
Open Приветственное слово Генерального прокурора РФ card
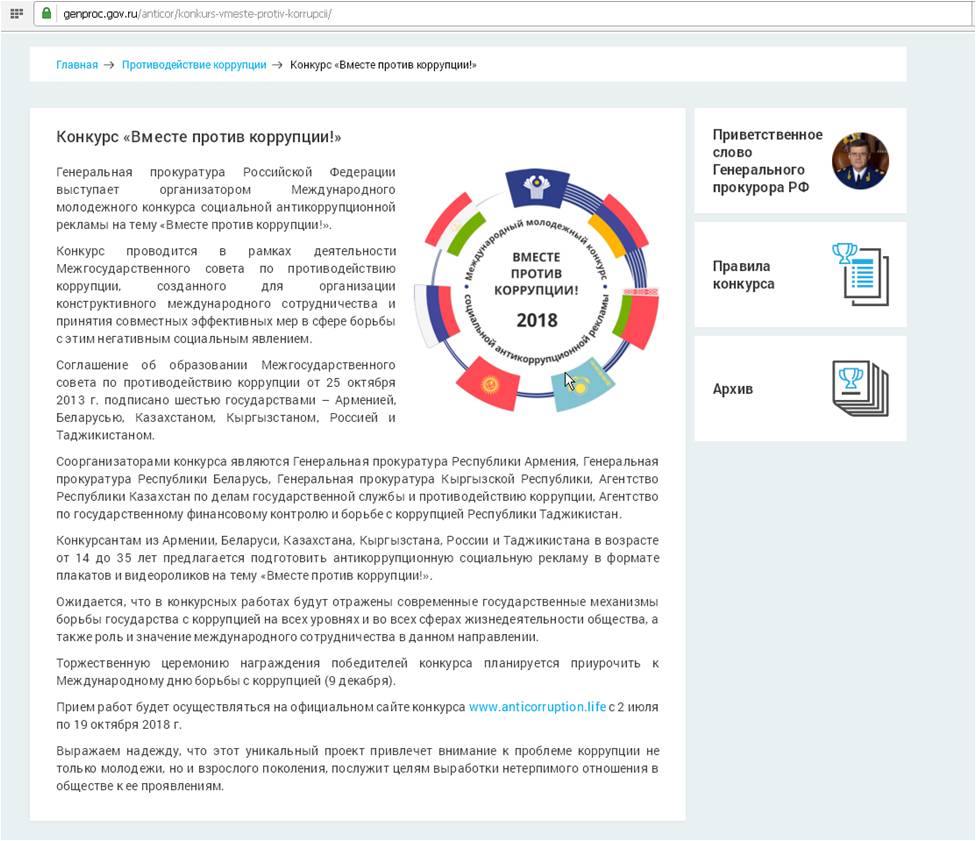pyautogui.click(x=800, y=161)
